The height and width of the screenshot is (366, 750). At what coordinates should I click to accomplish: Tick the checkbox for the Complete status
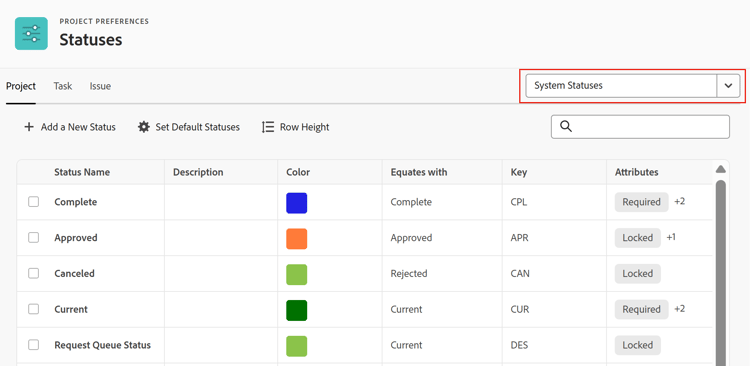[x=33, y=202]
